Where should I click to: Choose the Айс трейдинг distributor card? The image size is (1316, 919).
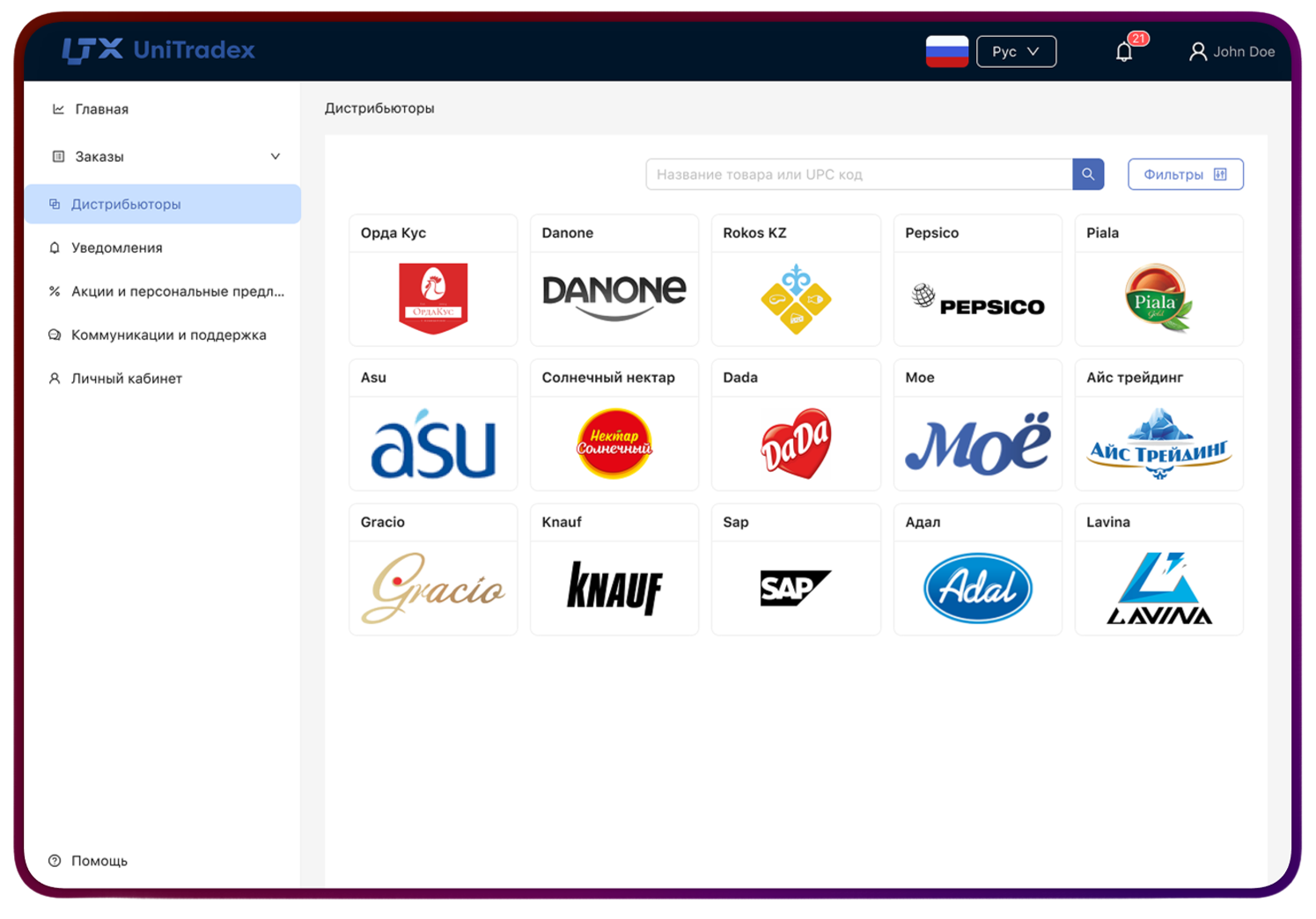tap(1158, 426)
